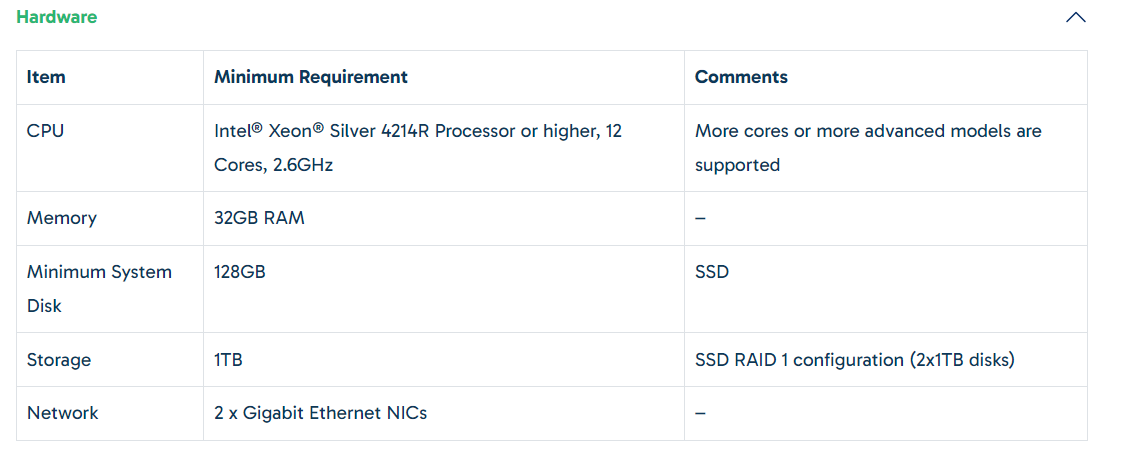Image resolution: width=1121 pixels, height=475 pixels.
Task: Click the green Hardware heading
Action: [x=56, y=16]
